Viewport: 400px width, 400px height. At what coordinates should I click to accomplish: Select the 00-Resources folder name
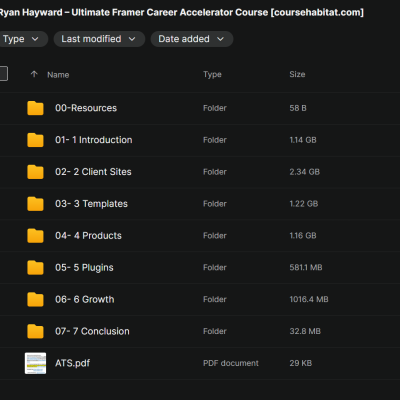coord(86,108)
